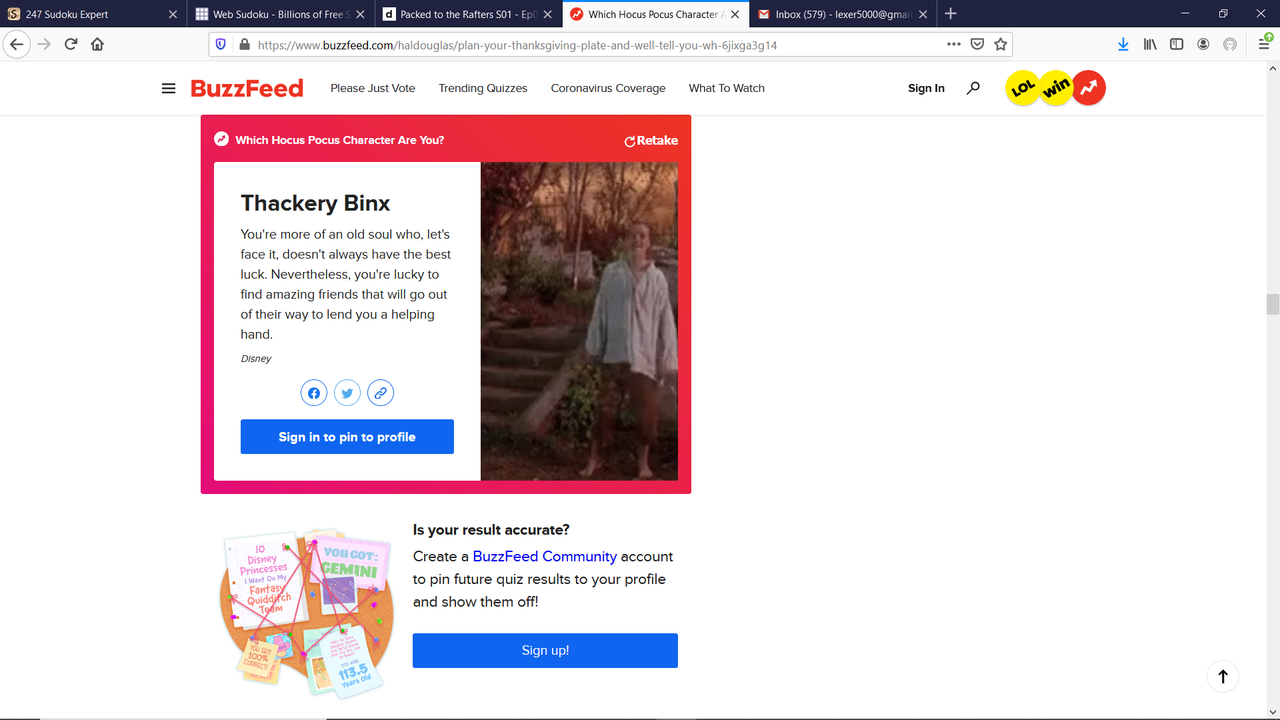
Task: Toggle the browser sidebar view icon
Action: [1177, 44]
